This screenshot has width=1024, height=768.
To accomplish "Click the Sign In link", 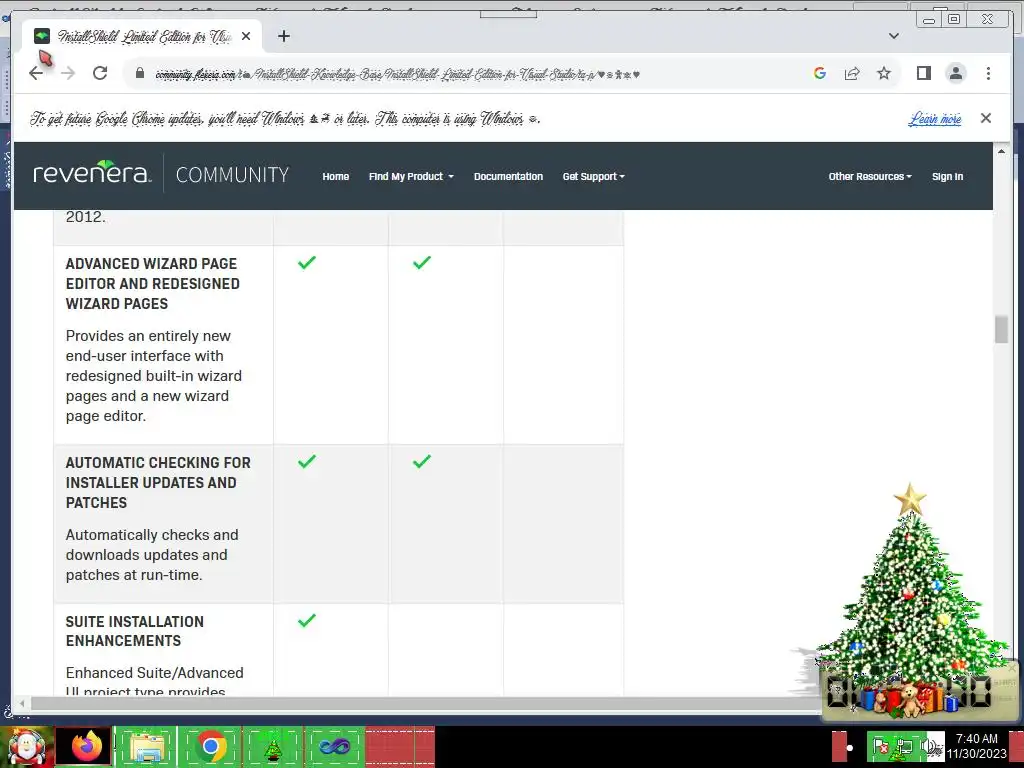I will [947, 176].
